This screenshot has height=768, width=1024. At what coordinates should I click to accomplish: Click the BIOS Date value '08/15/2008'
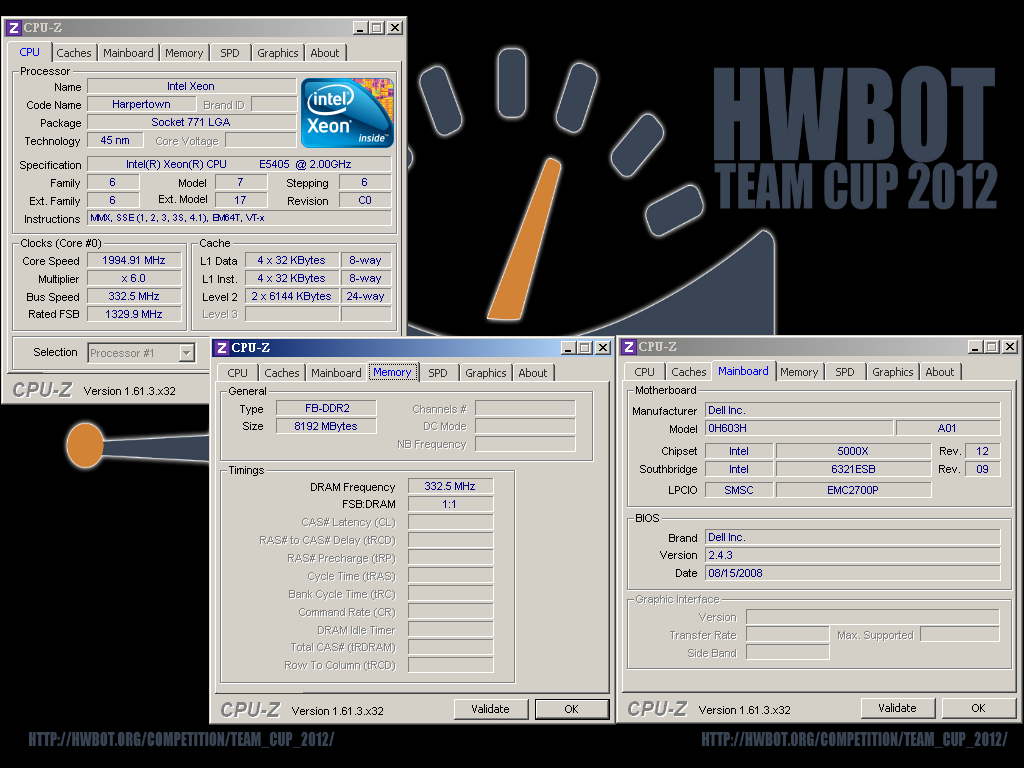tap(853, 573)
